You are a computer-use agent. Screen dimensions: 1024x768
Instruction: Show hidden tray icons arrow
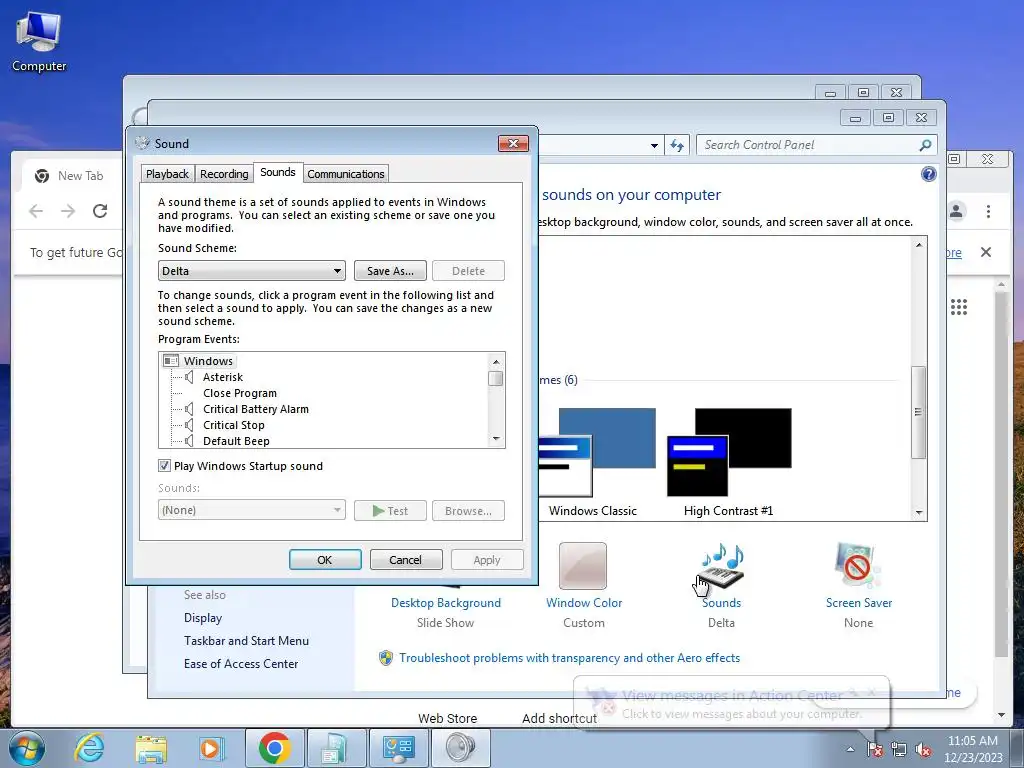(x=850, y=749)
